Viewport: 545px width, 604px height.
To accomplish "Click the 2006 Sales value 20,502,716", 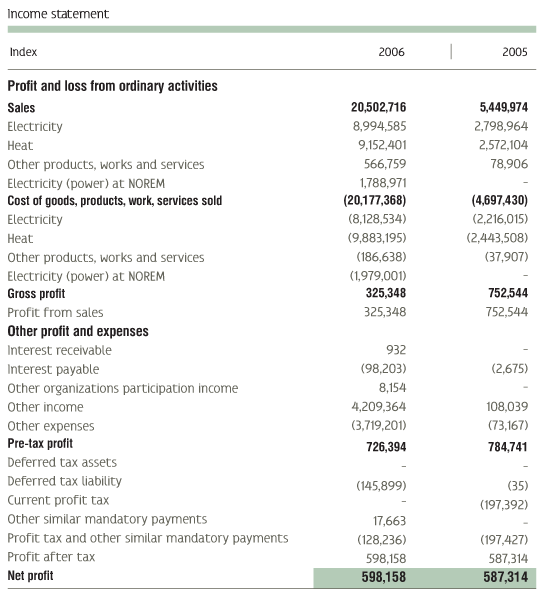I will point(378,107).
